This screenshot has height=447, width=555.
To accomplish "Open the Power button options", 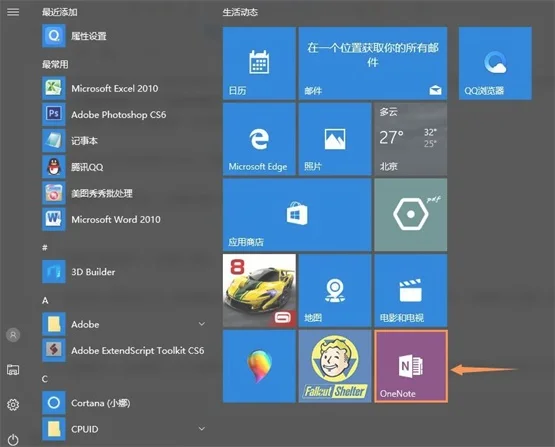I will pyautogui.click(x=13, y=440).
